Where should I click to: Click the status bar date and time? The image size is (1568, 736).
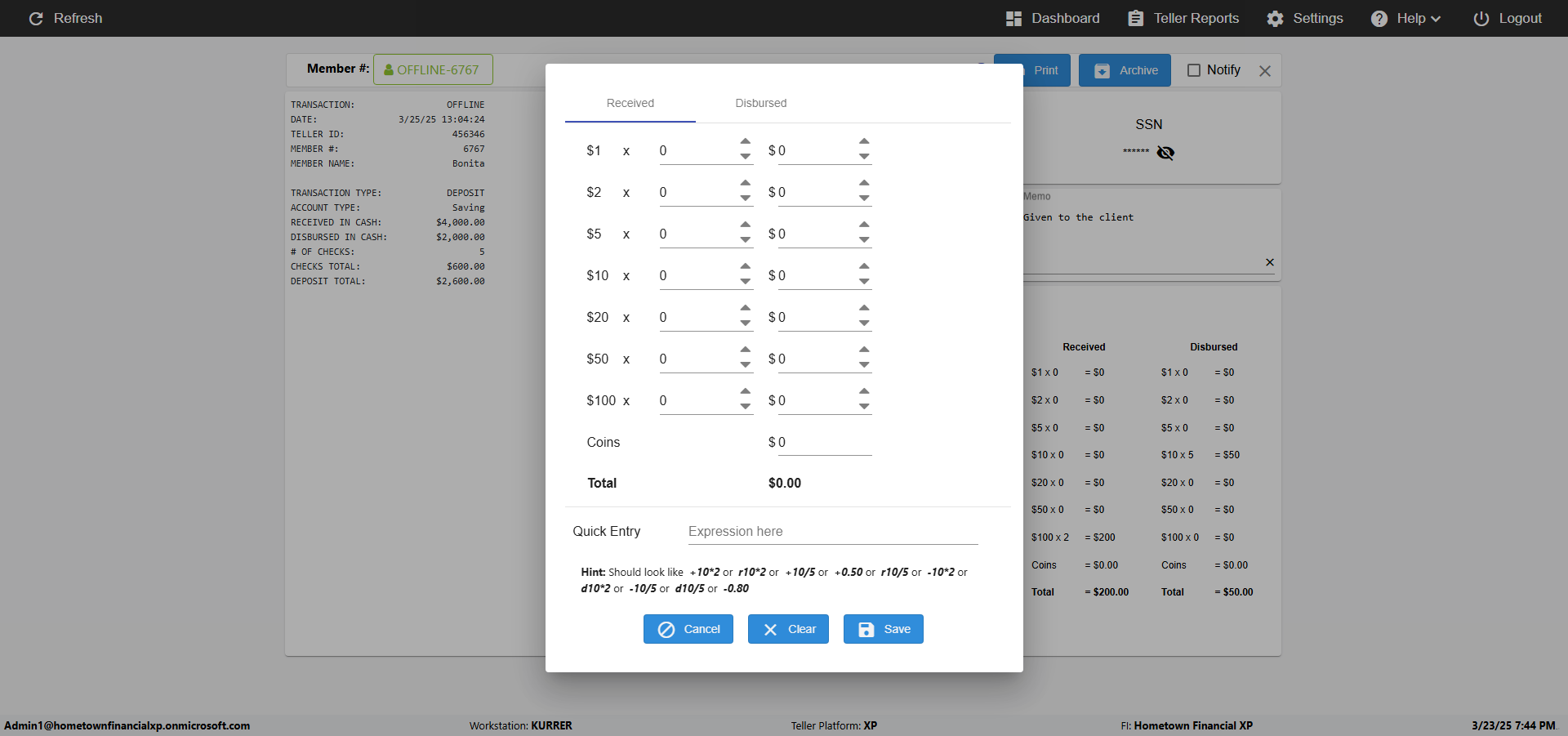1513,726
